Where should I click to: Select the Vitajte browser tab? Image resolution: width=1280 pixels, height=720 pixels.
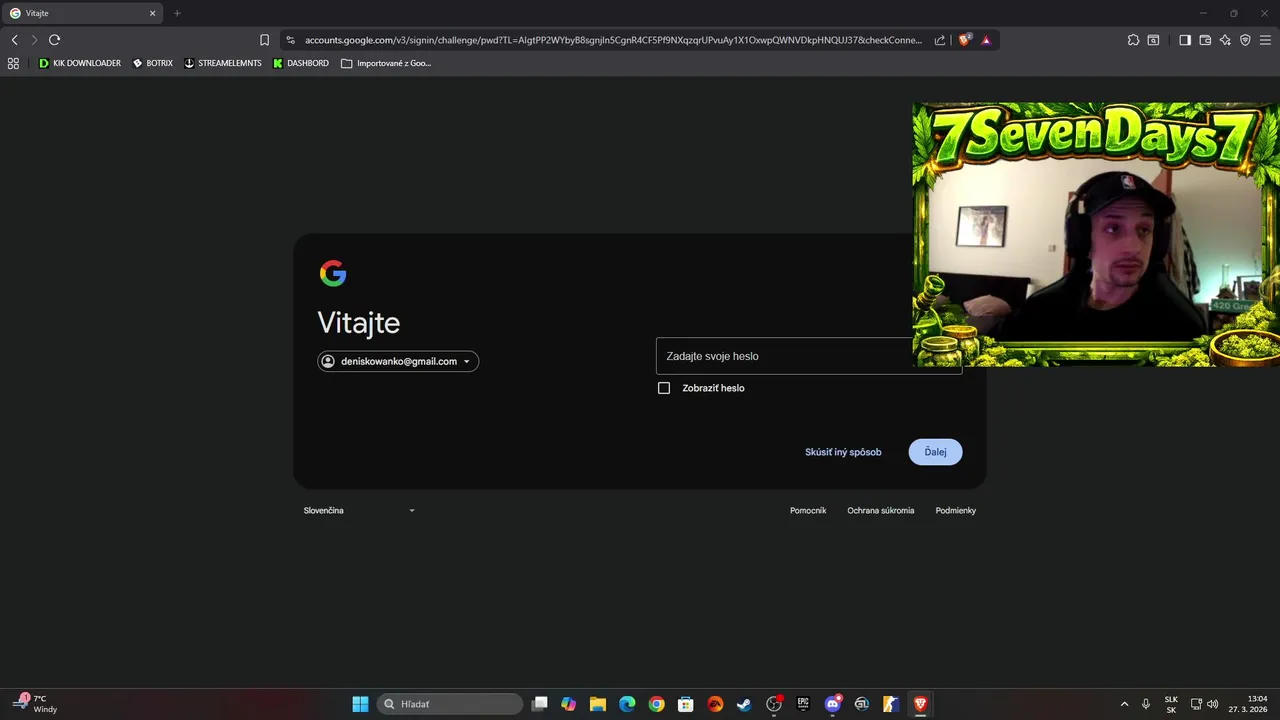coord(82,13)
